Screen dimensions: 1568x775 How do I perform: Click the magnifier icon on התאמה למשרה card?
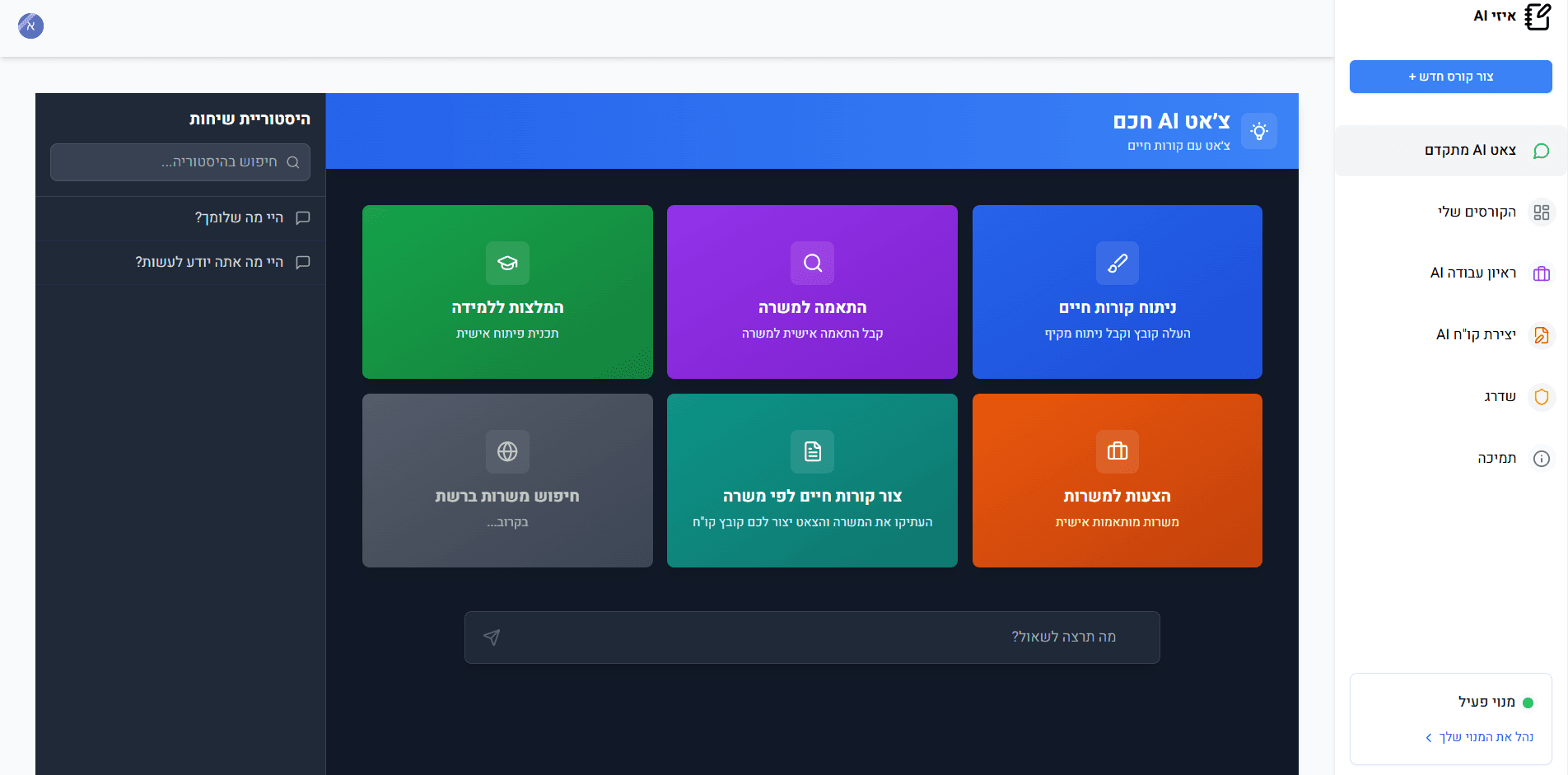pos(812,263)
